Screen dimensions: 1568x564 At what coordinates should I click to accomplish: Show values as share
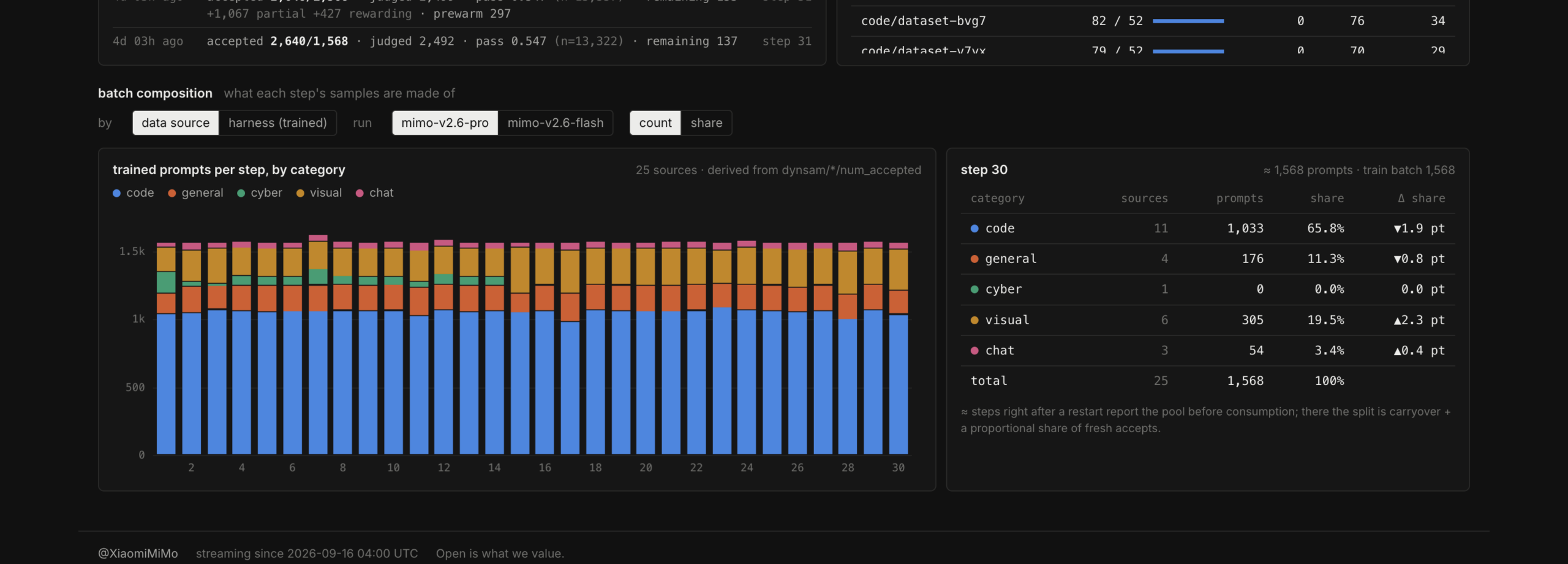click(x=706, y=123)
